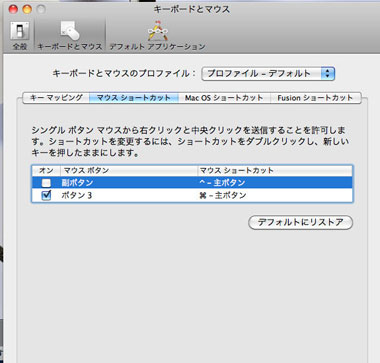Uncheck the ボタン 3 checkbox
The width and height of the screenshot is (380, 363).
[46, 195]
